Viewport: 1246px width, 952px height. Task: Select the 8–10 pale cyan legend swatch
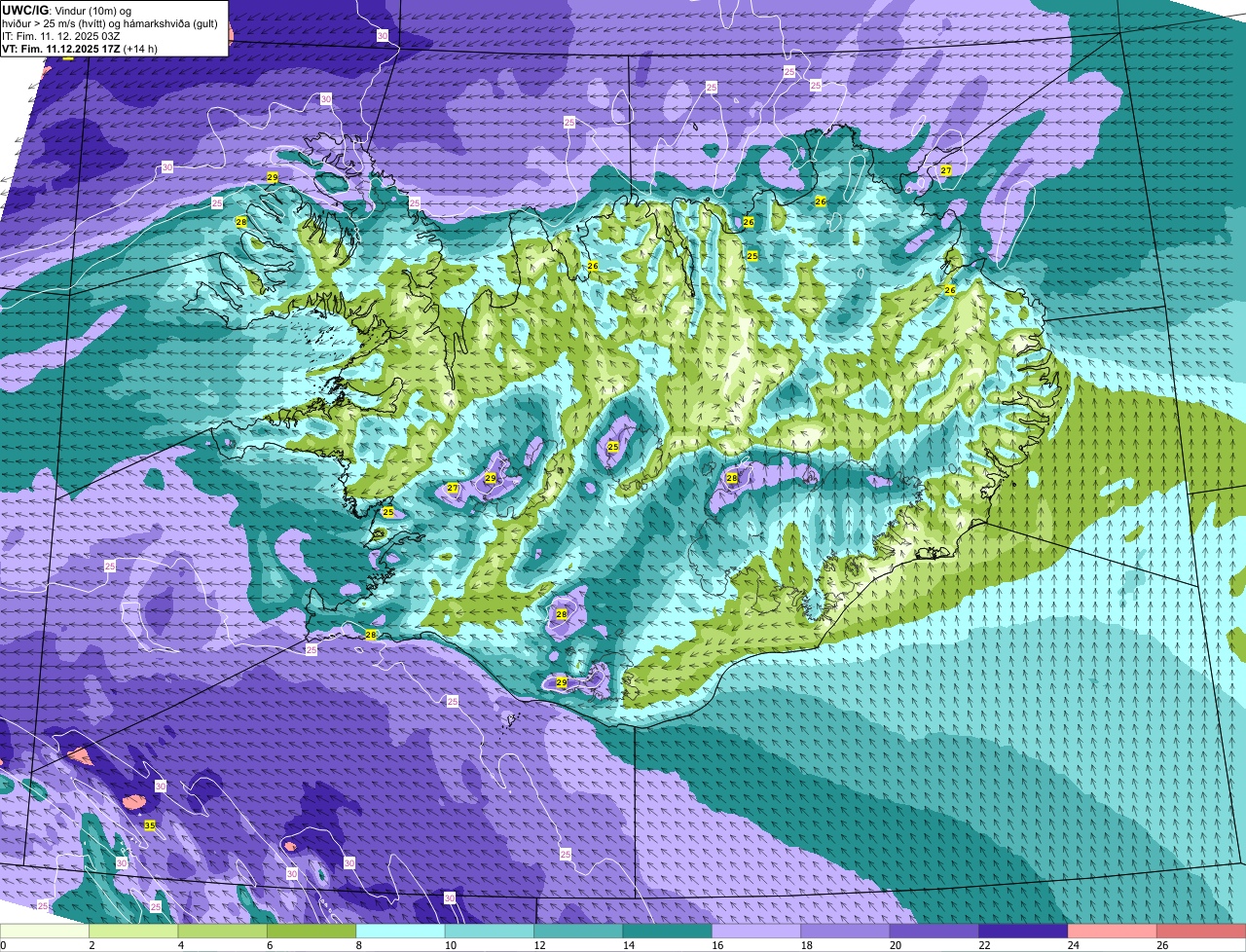pyautogui.click(x=401, y=931)
